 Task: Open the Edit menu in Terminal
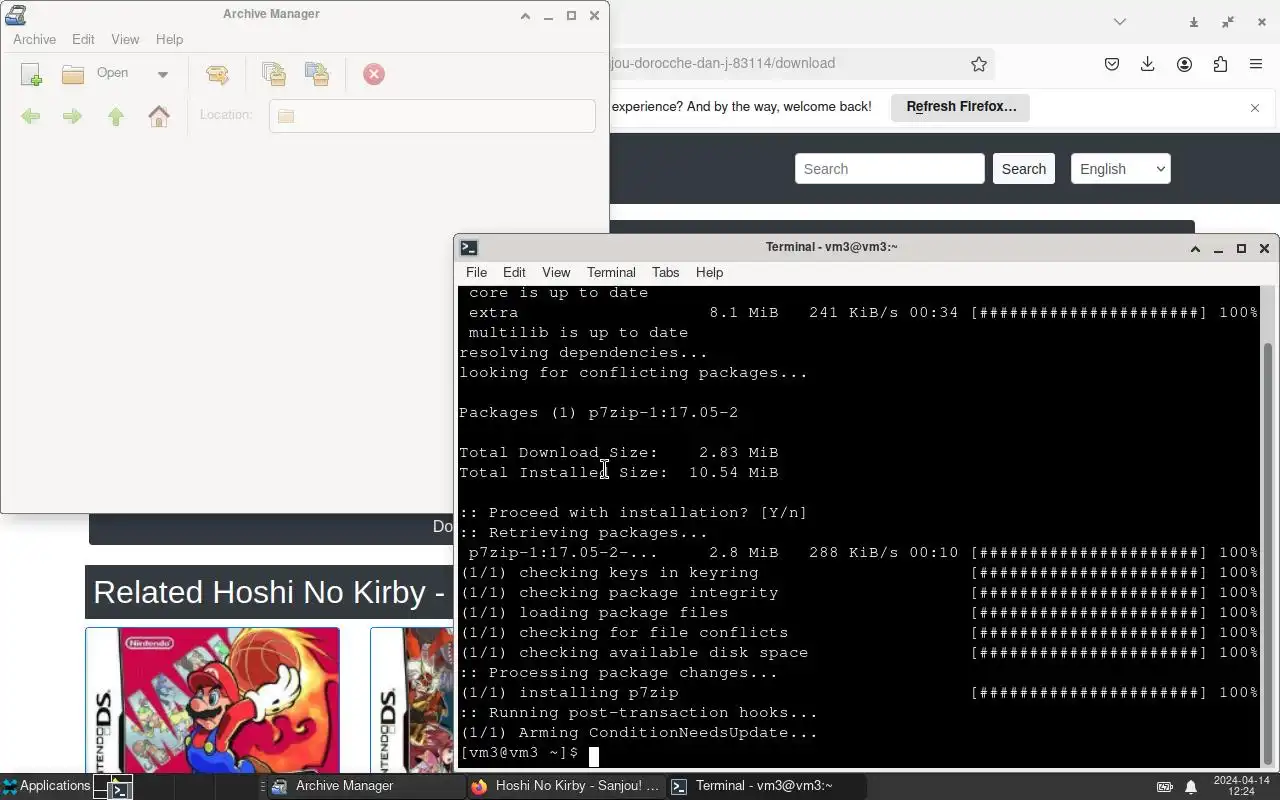tap(514, 272)
